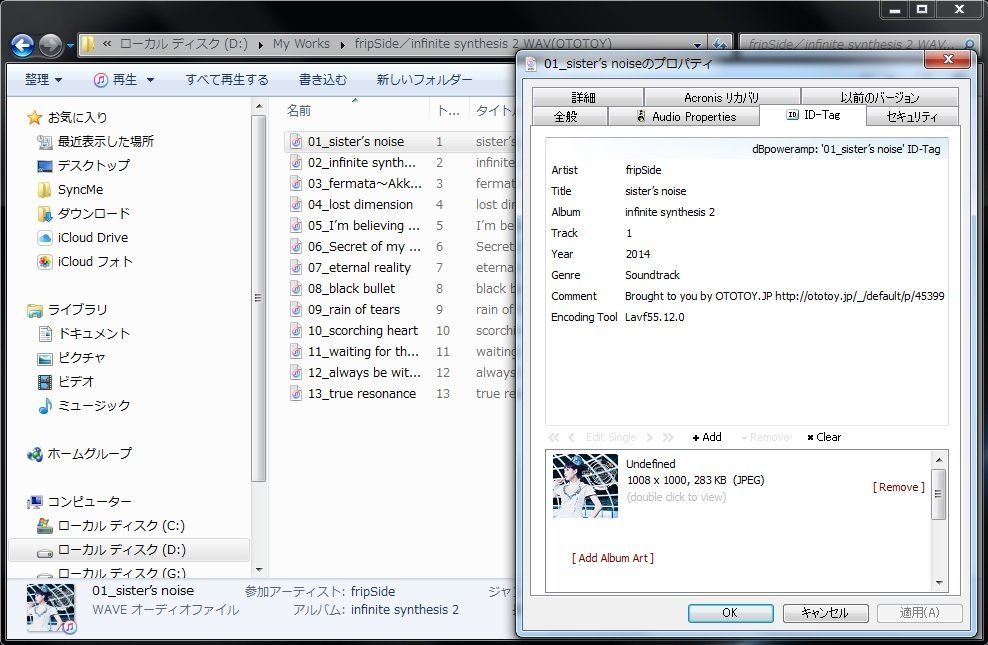Click the Add Album Art link
This screenshot has height=645, width=988.
tap(613, 558)
